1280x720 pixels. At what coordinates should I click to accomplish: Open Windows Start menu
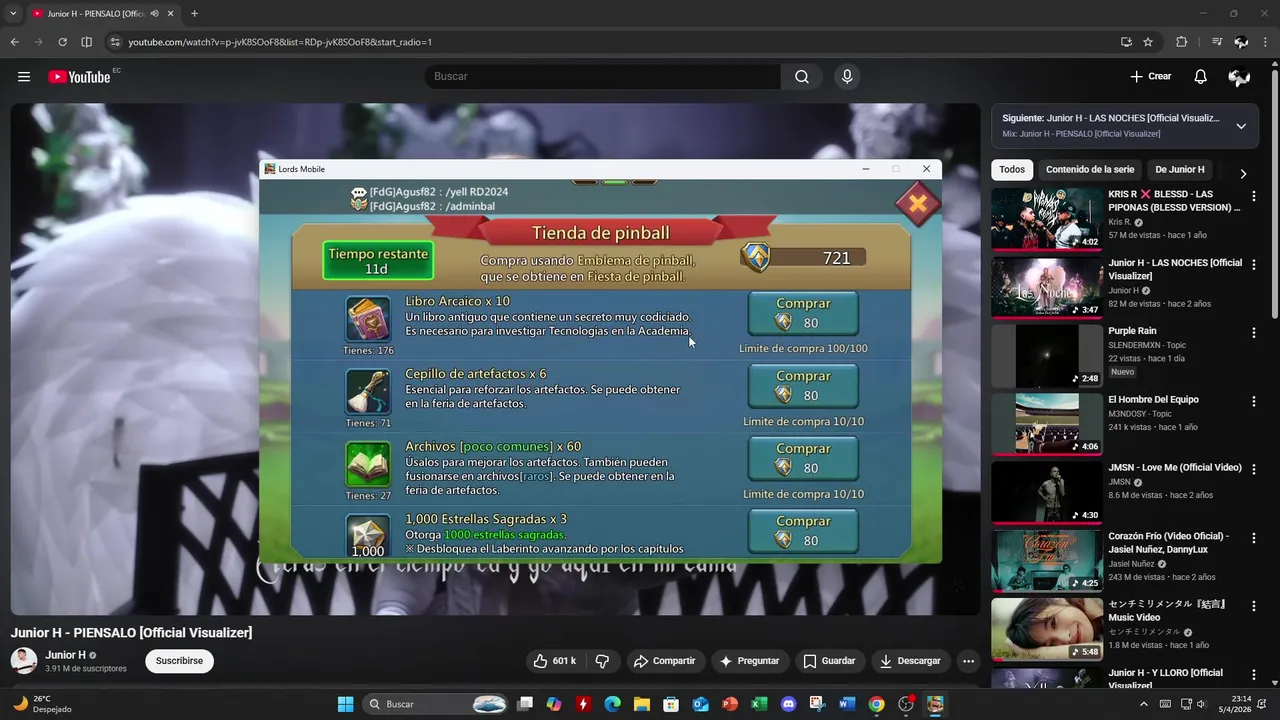[345, 704]
